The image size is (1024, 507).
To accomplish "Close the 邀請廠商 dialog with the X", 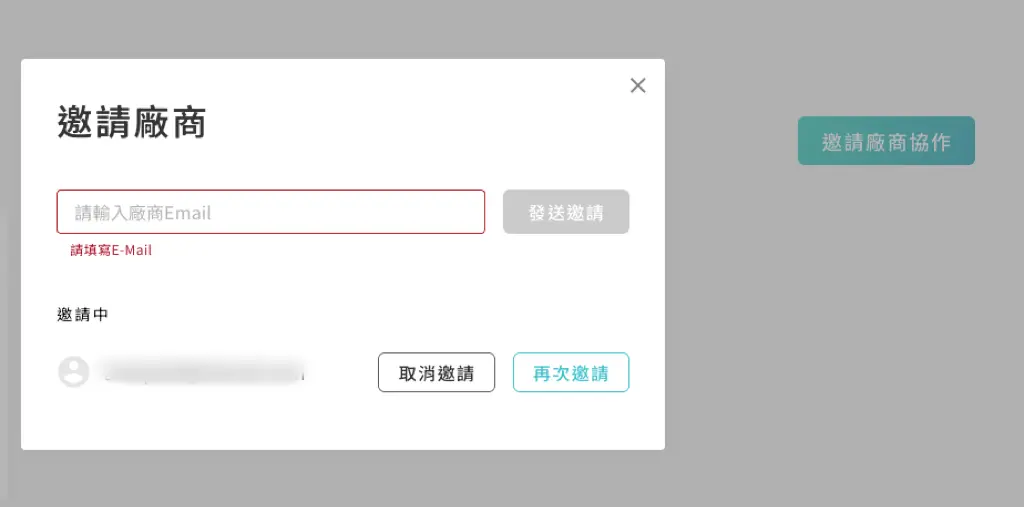I will click(x=638, y=86).
